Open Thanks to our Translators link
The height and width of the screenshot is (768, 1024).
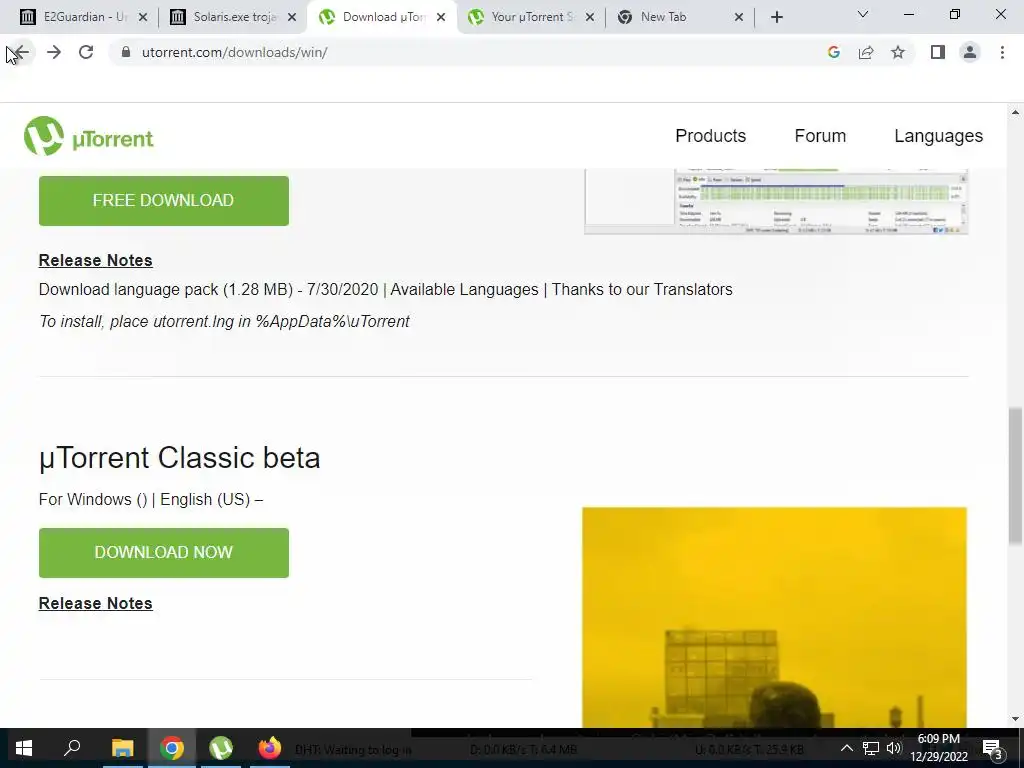642,289
